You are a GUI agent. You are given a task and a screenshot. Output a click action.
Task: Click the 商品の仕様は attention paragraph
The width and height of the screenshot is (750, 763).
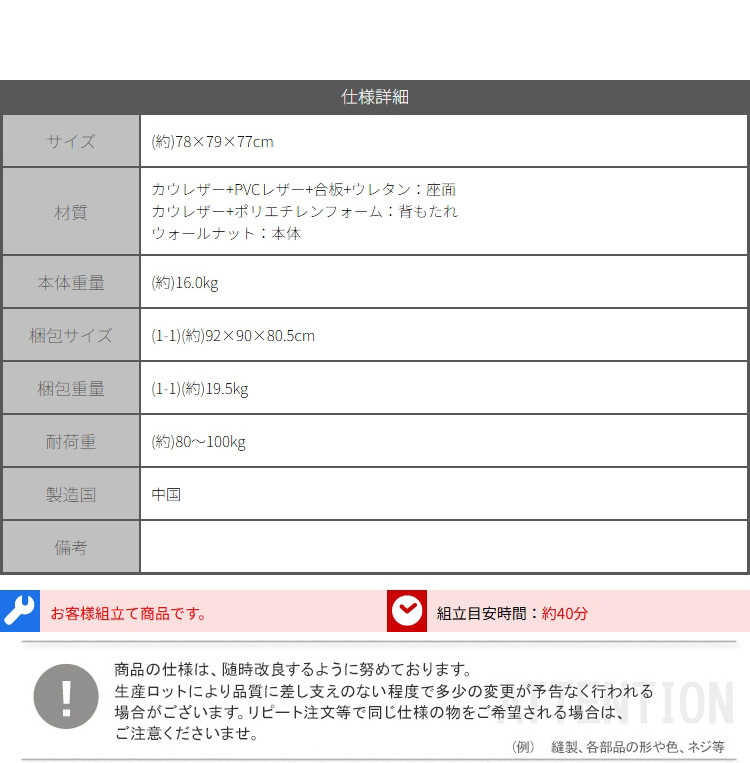tap(384, 701)
